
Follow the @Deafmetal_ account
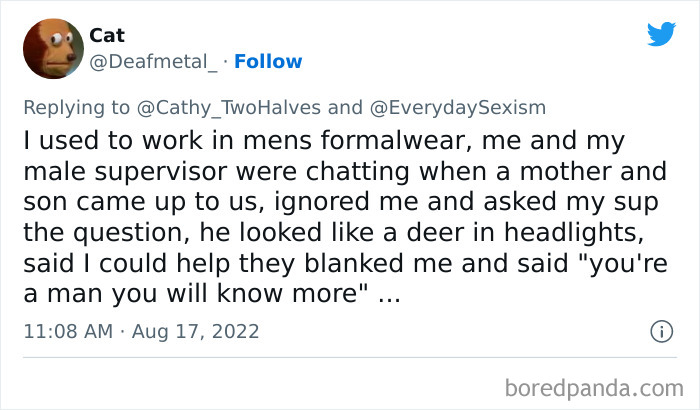[268, 62]
